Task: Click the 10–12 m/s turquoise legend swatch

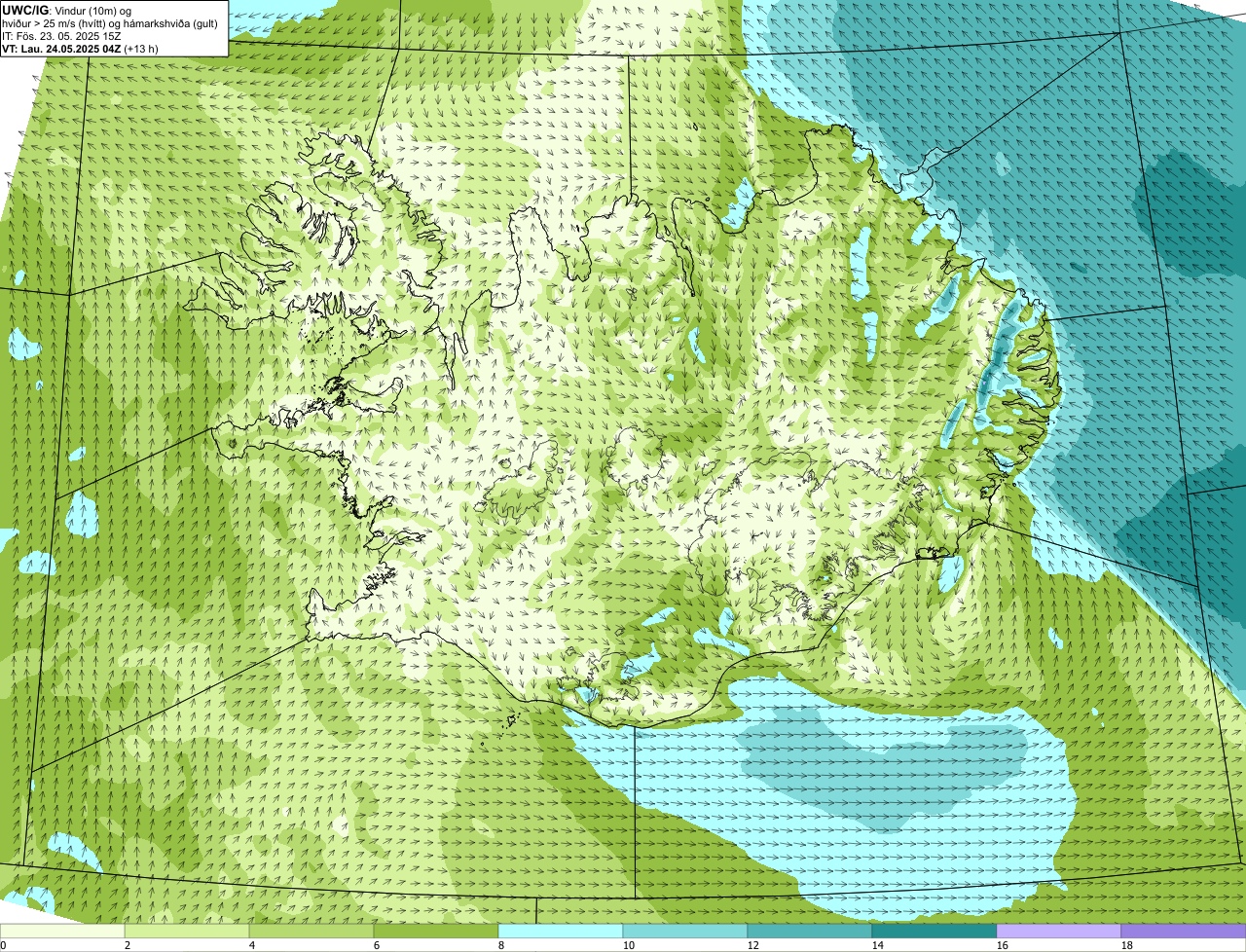Action: pos(685,932)
